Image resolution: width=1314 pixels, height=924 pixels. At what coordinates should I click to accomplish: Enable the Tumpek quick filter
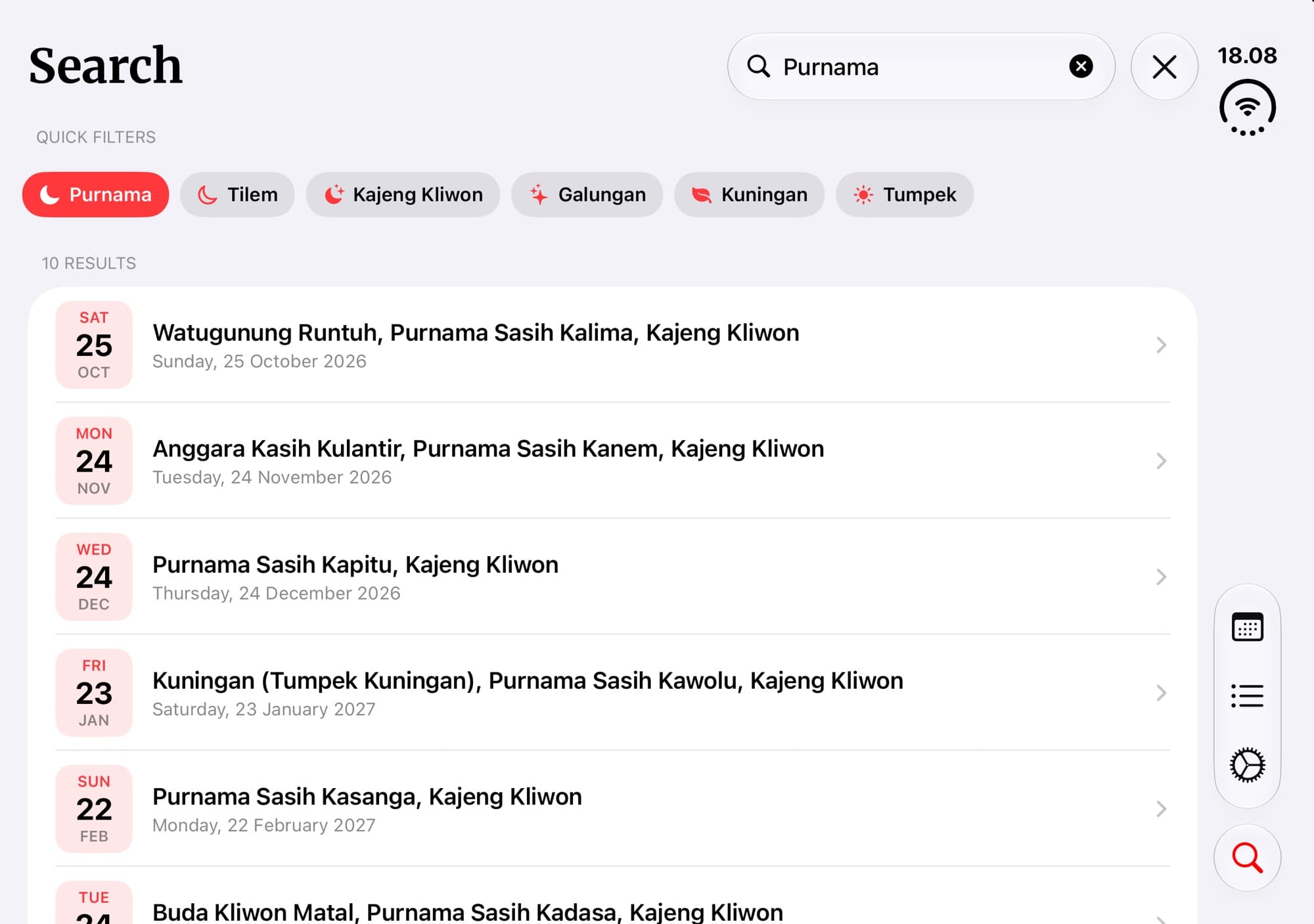(904, 194)
